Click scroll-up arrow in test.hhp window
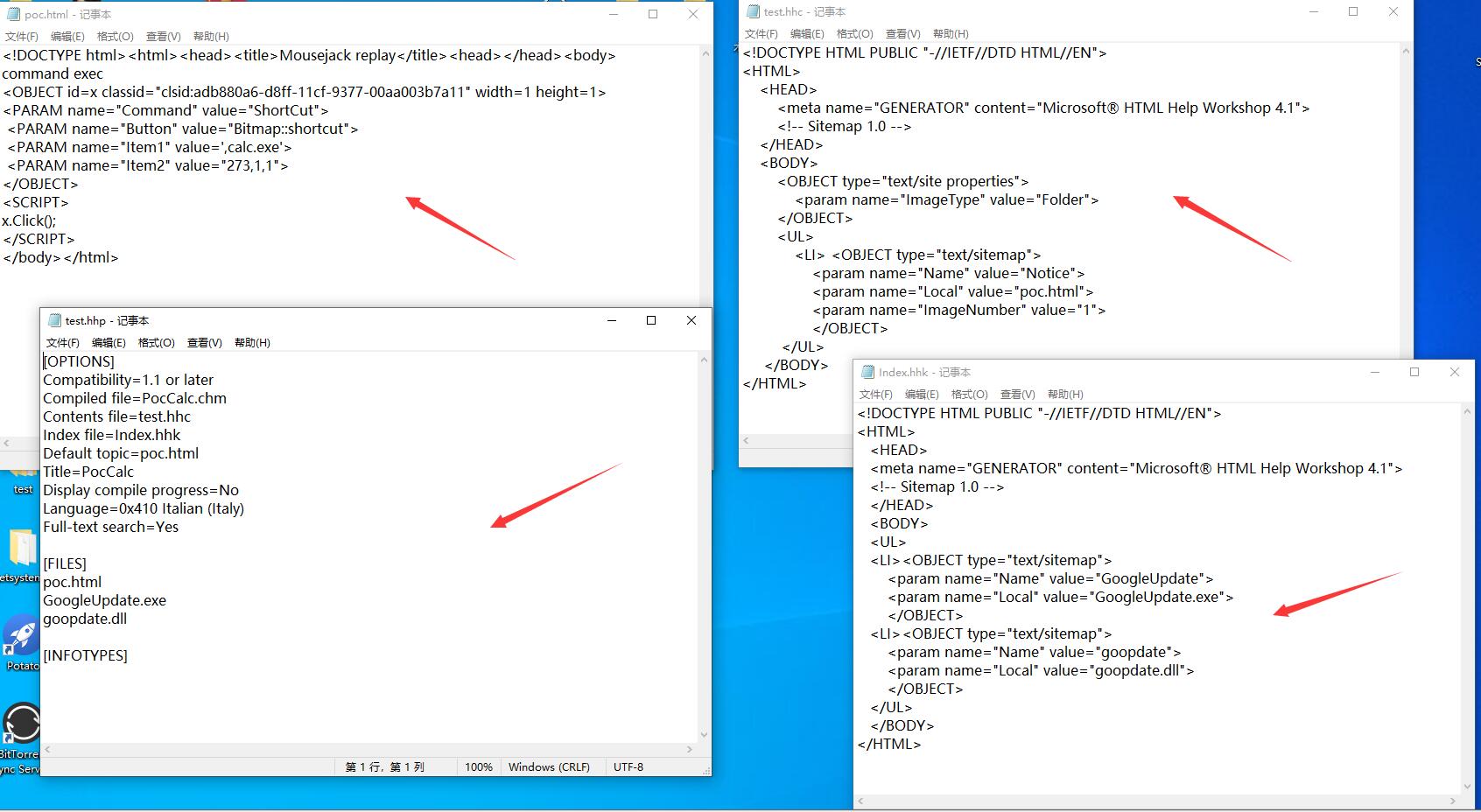 coord(704,360)
